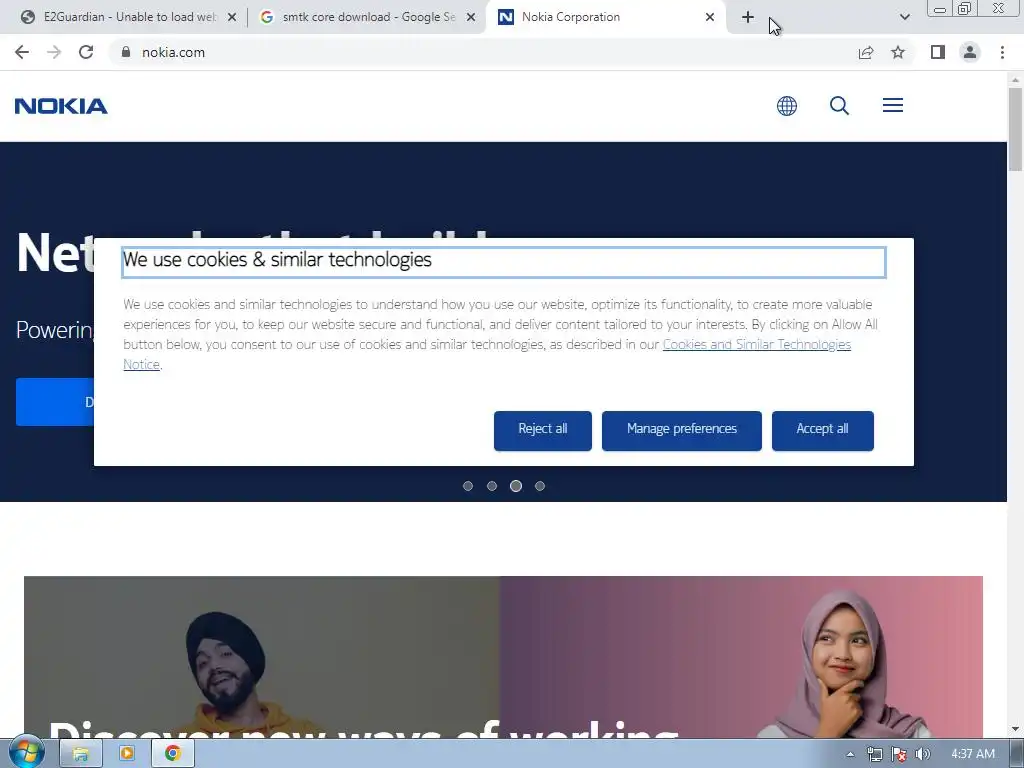Click the Chrome taskbar icon
Image resolution: width=1024 pixels, height=768 pixels.
(172, 754)
